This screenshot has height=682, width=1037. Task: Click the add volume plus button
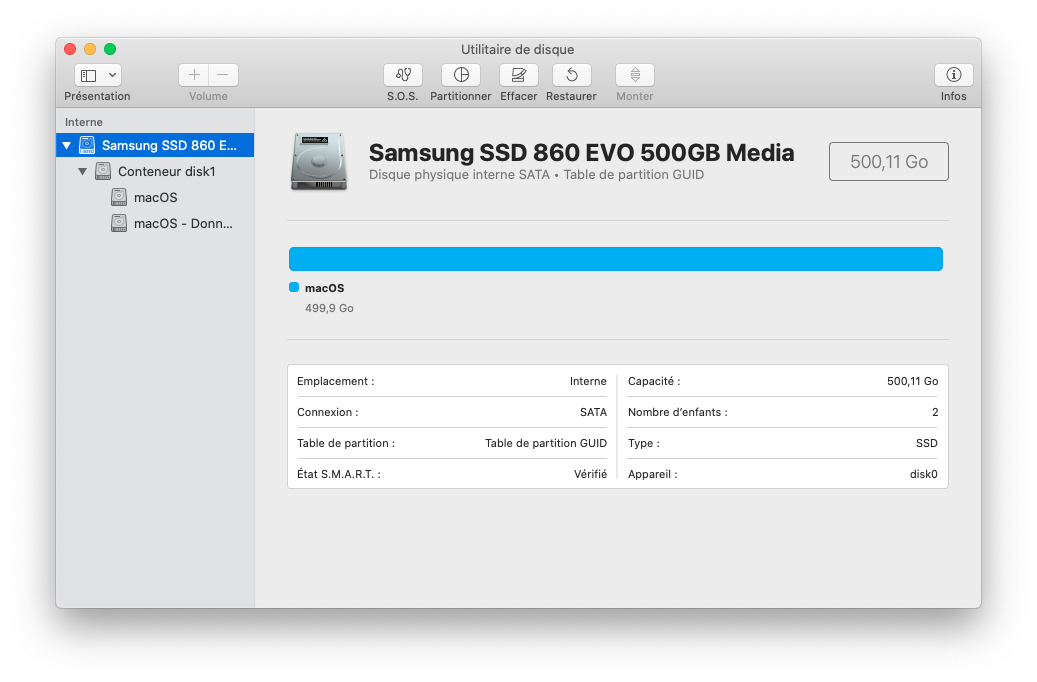coord(194,75)
